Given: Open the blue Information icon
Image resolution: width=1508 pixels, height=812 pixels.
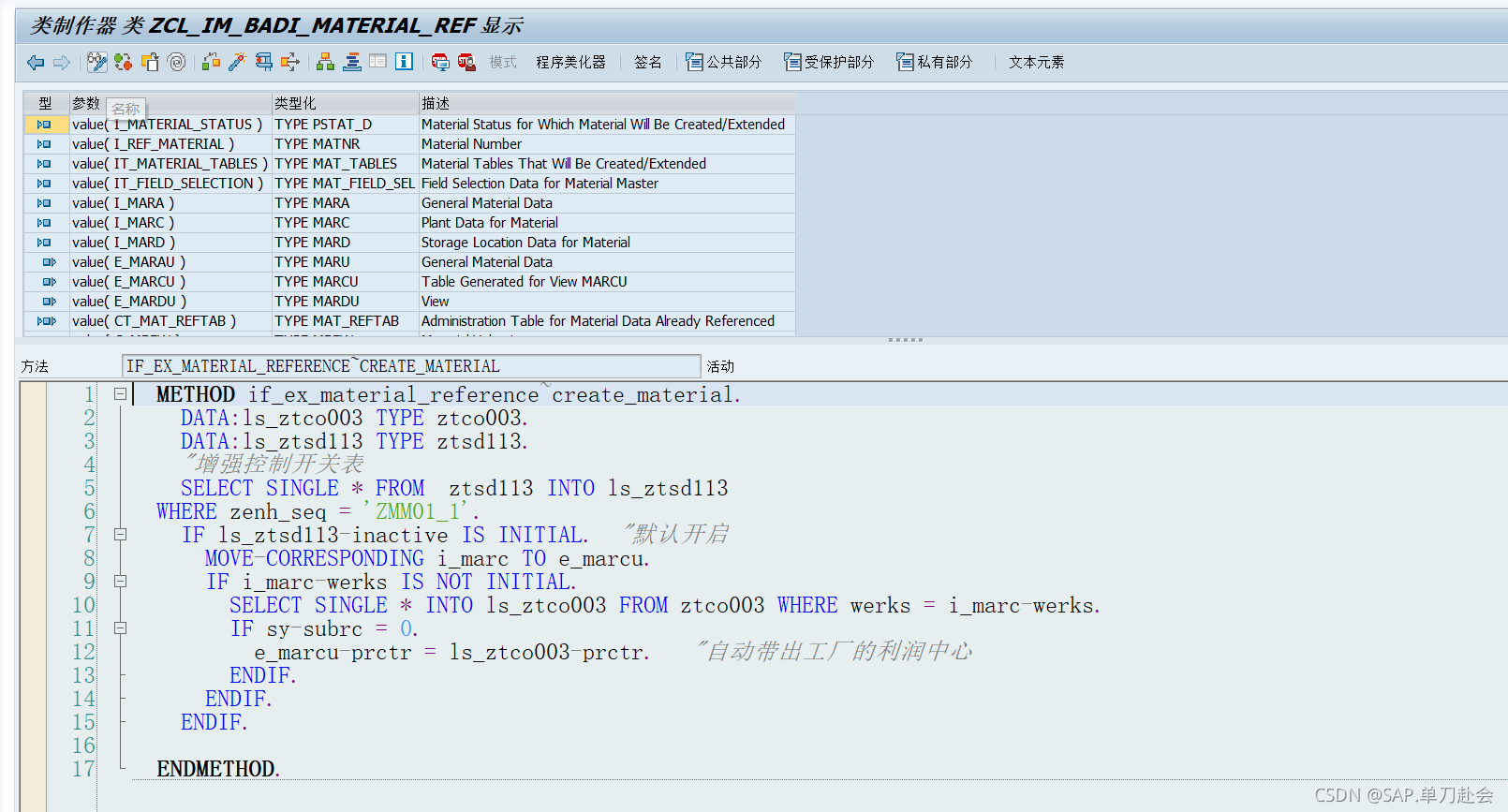Looking at the screenshot, I should pyautogui.click(x=405, y=63).
